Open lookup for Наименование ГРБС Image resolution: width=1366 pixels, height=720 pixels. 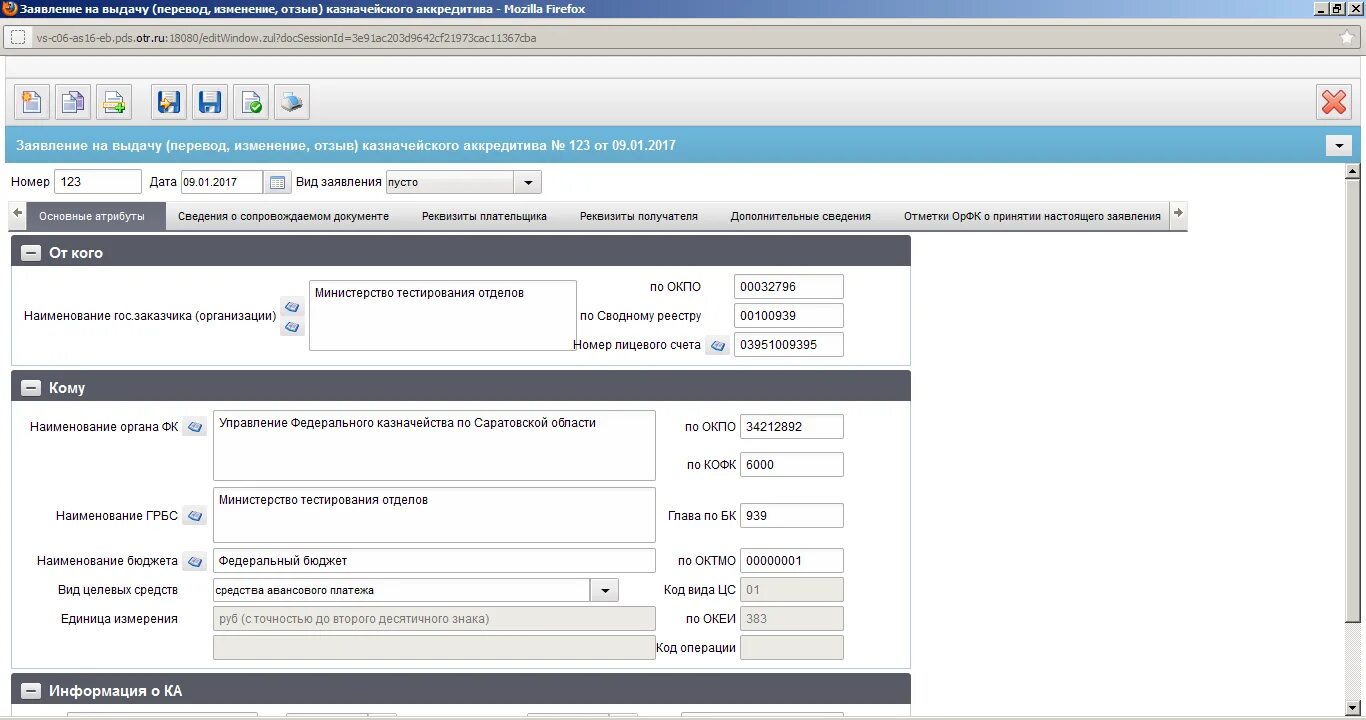(x=195, y=516)
